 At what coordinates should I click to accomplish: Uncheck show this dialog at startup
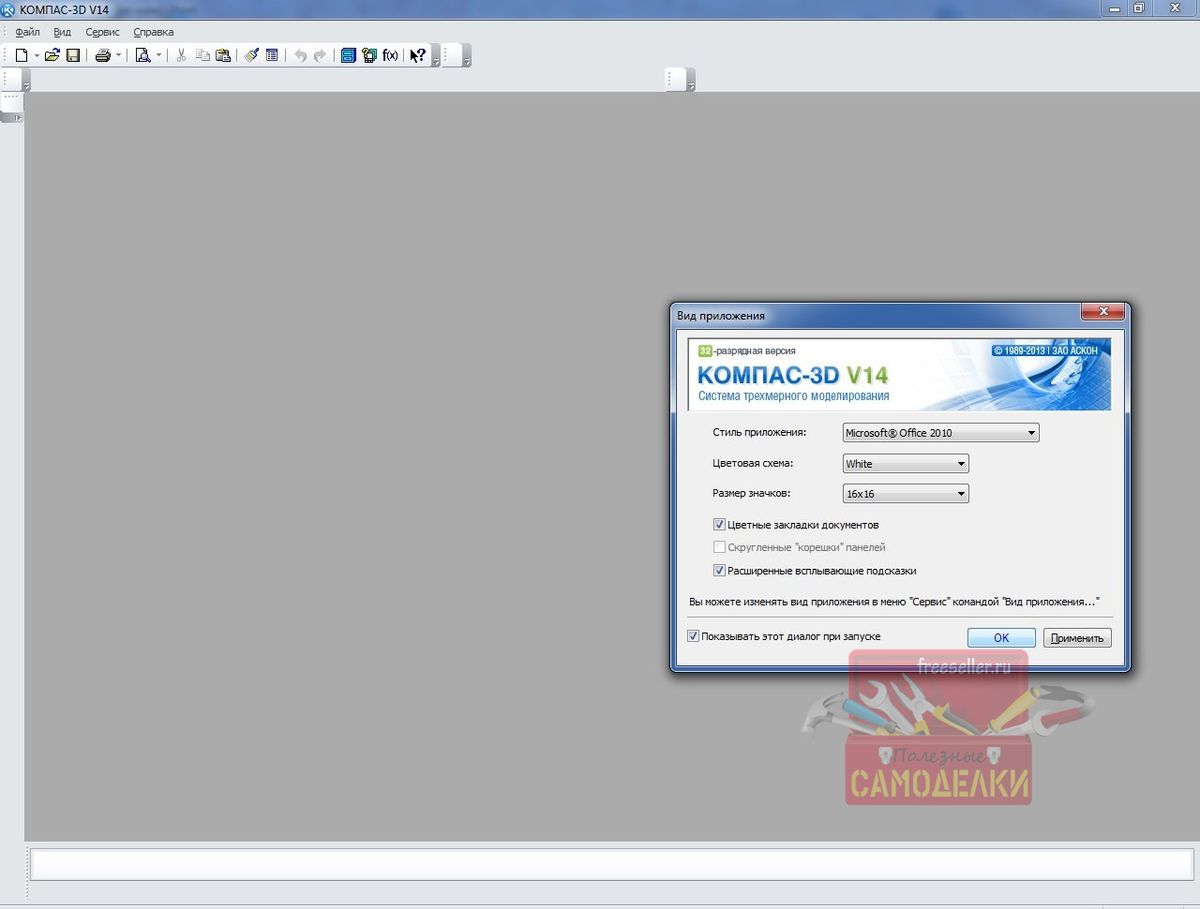[693, 636]
